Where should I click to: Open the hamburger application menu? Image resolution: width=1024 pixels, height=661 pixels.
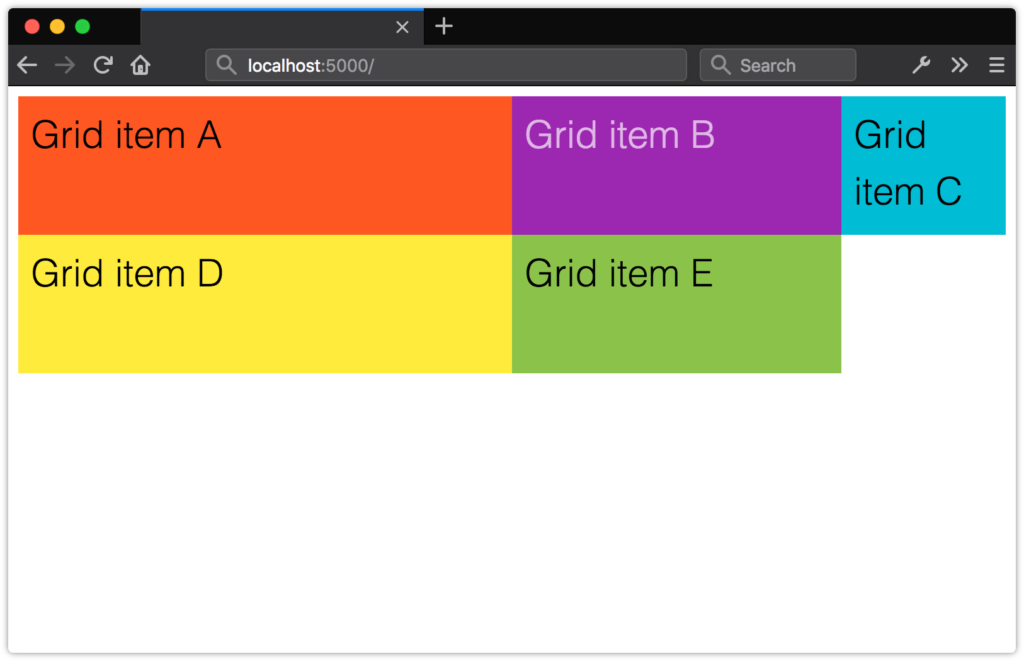997,65
